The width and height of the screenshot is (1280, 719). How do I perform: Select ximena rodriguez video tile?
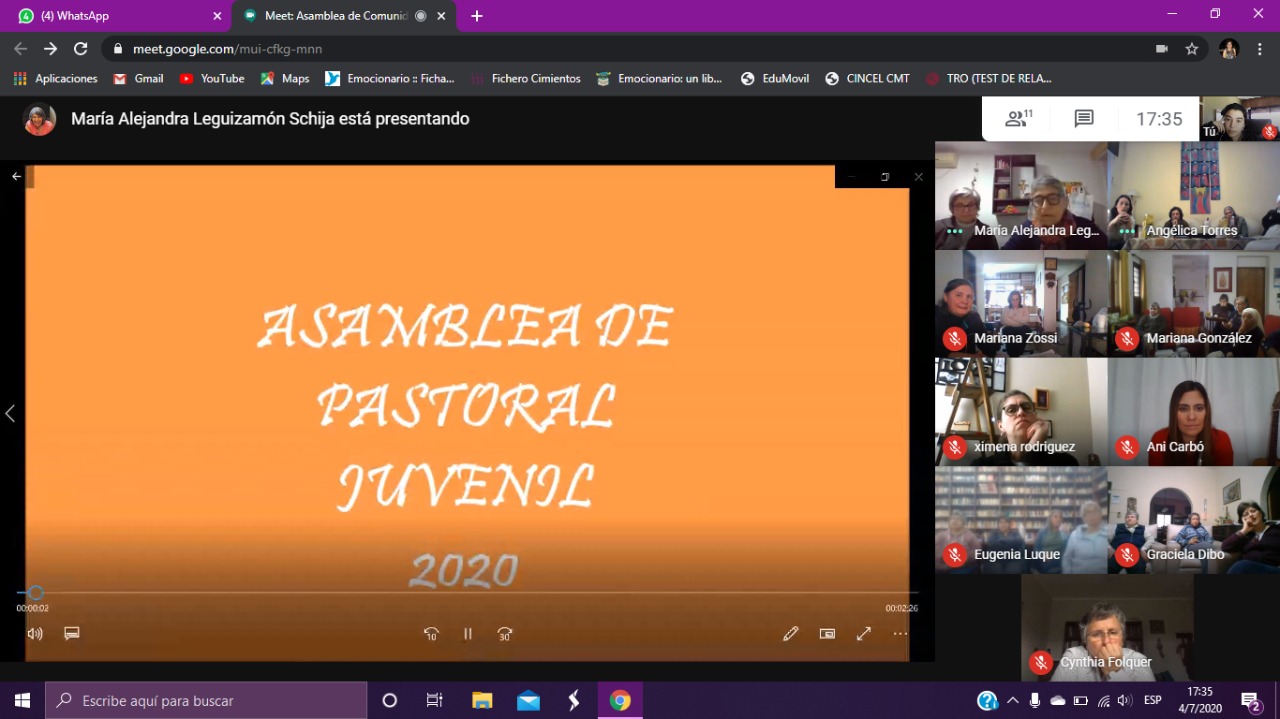tap(1021, 411)
